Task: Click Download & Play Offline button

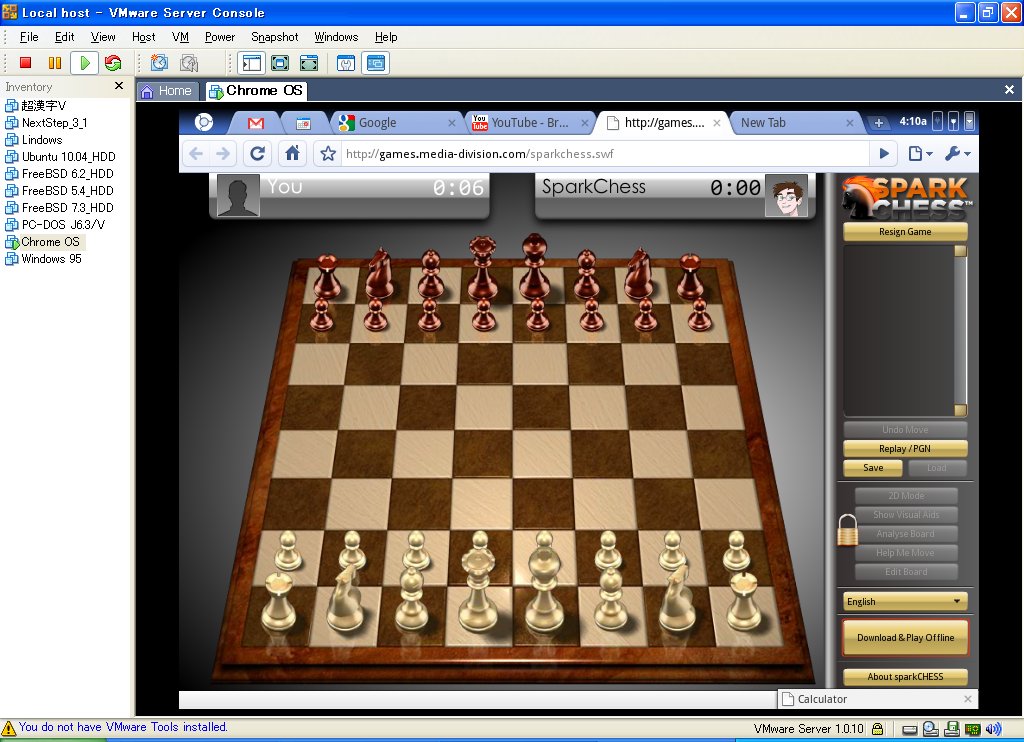Action: point(905,637)
